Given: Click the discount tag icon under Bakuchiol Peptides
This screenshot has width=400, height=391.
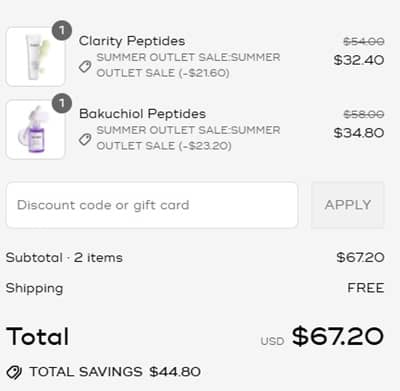Looking at the screenshot, I should point(85,139).
